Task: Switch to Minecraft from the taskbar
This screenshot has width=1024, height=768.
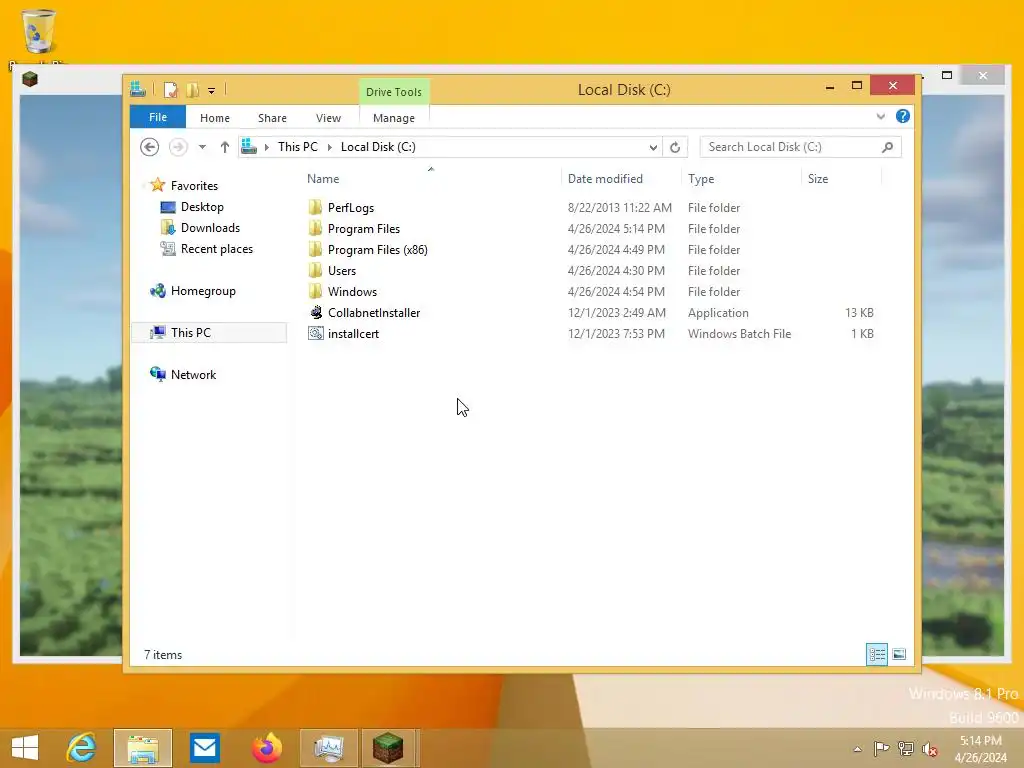Action: (388, 748)
